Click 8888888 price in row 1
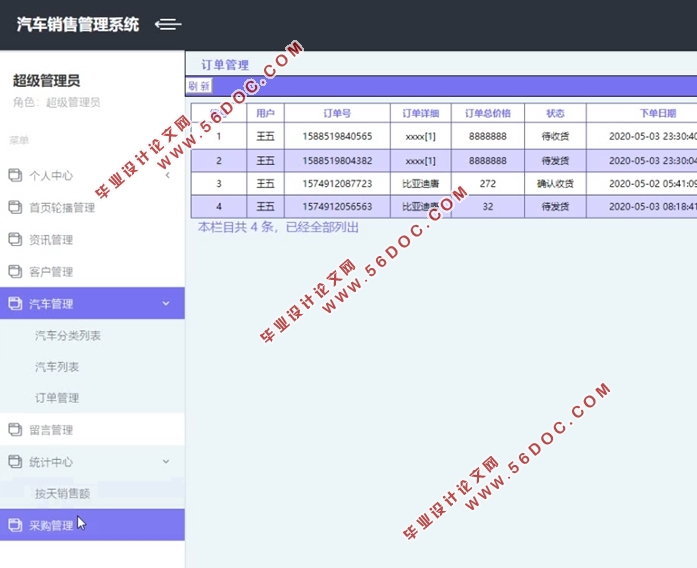 point(488,136)
